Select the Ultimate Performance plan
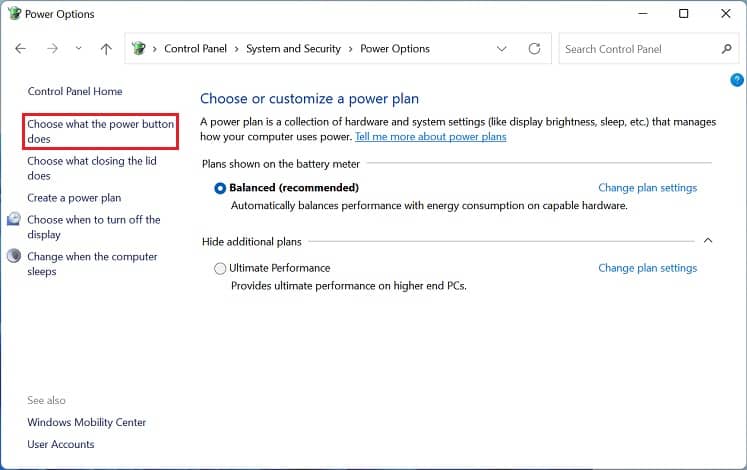Viewport: 747px width, 470px height. click(x=220, y=269)
